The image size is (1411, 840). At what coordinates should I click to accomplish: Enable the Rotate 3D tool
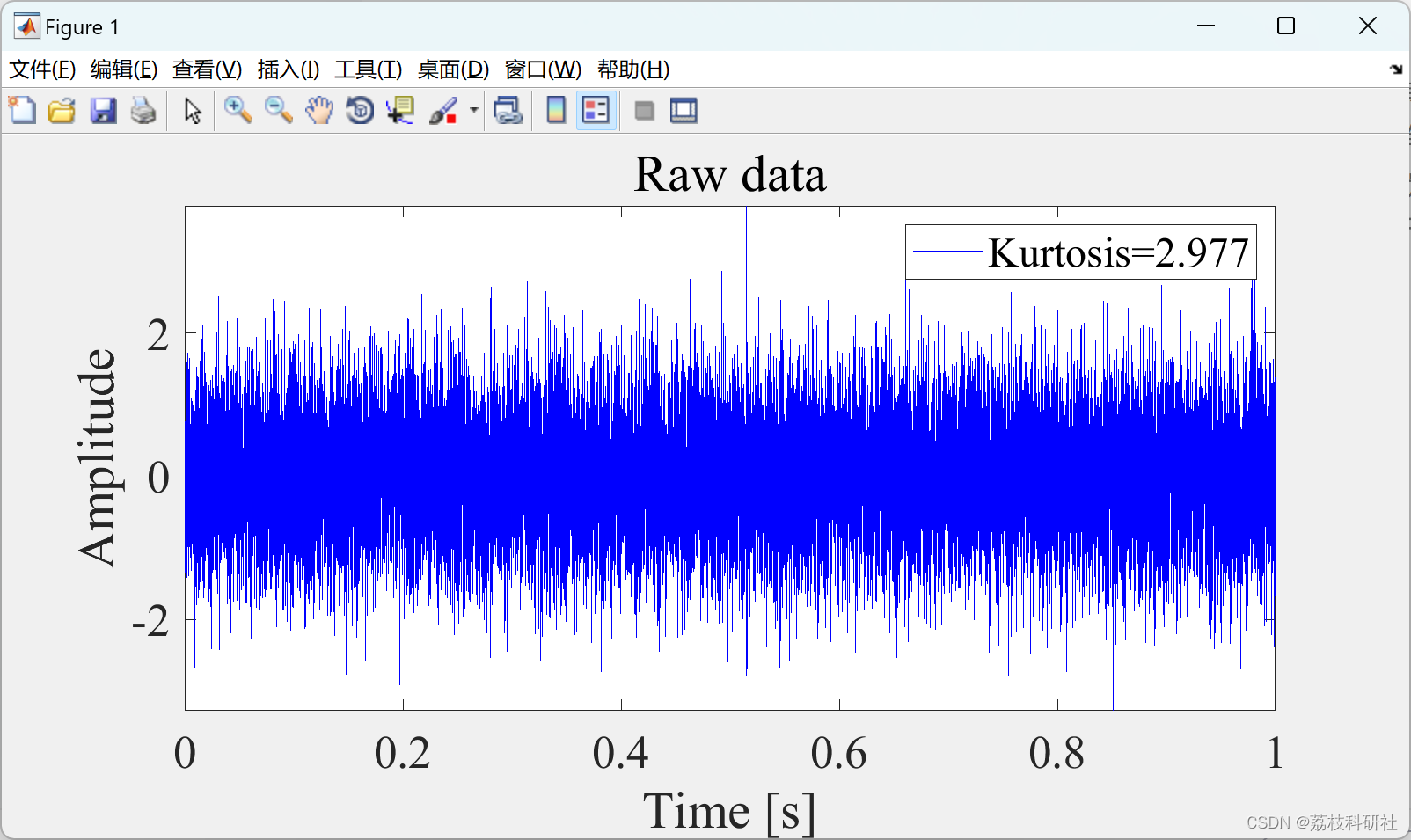tap(360, 111)
